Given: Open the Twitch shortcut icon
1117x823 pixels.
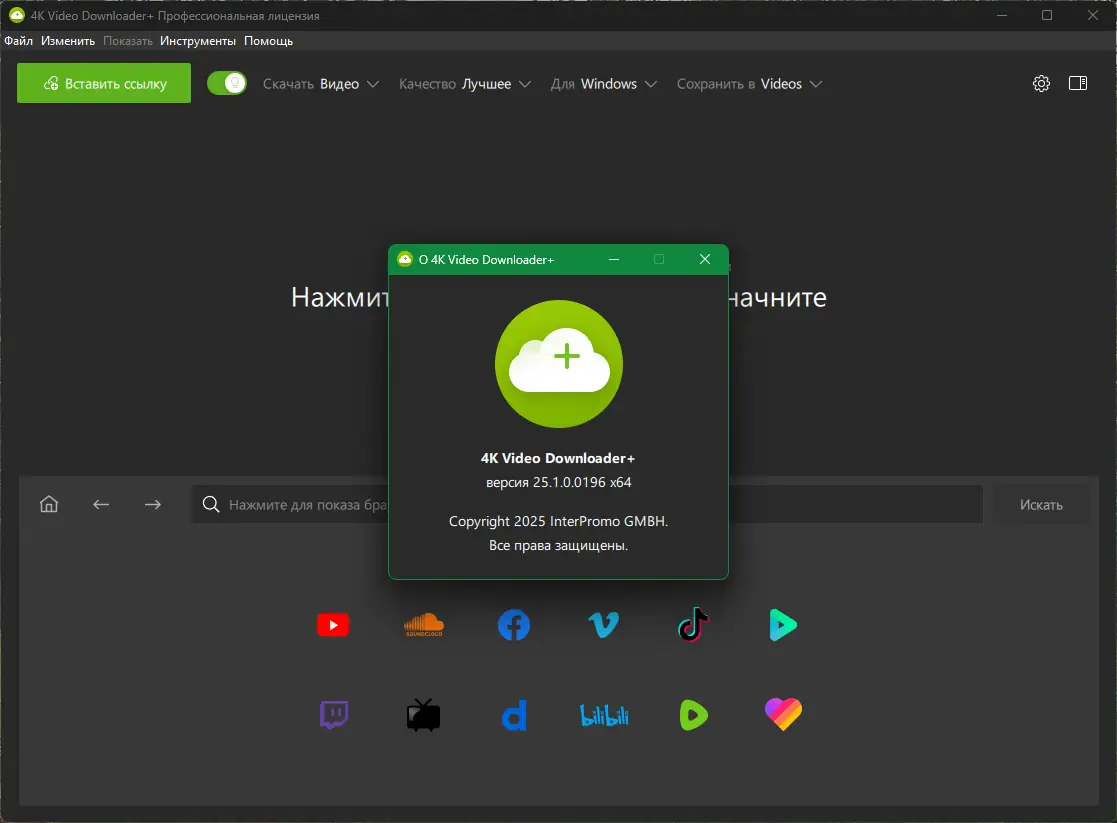Looking at the screenshot, I should tap(333, 715).
